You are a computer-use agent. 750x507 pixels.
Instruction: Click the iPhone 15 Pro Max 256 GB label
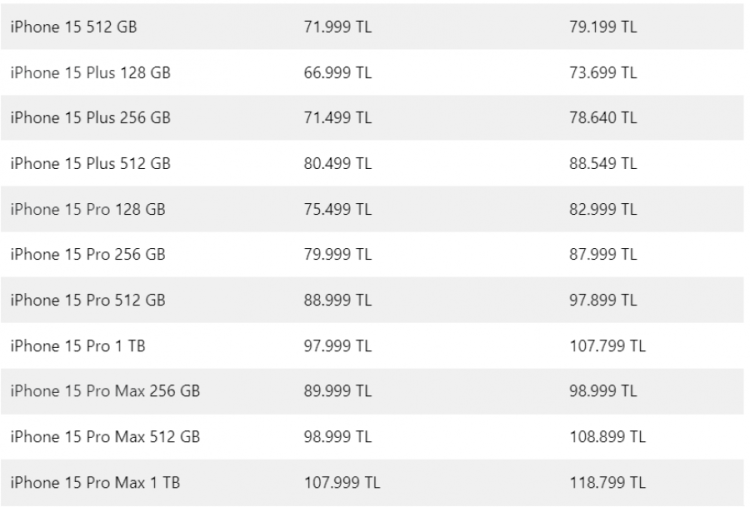pyautogui.click(x=105, y=391)
